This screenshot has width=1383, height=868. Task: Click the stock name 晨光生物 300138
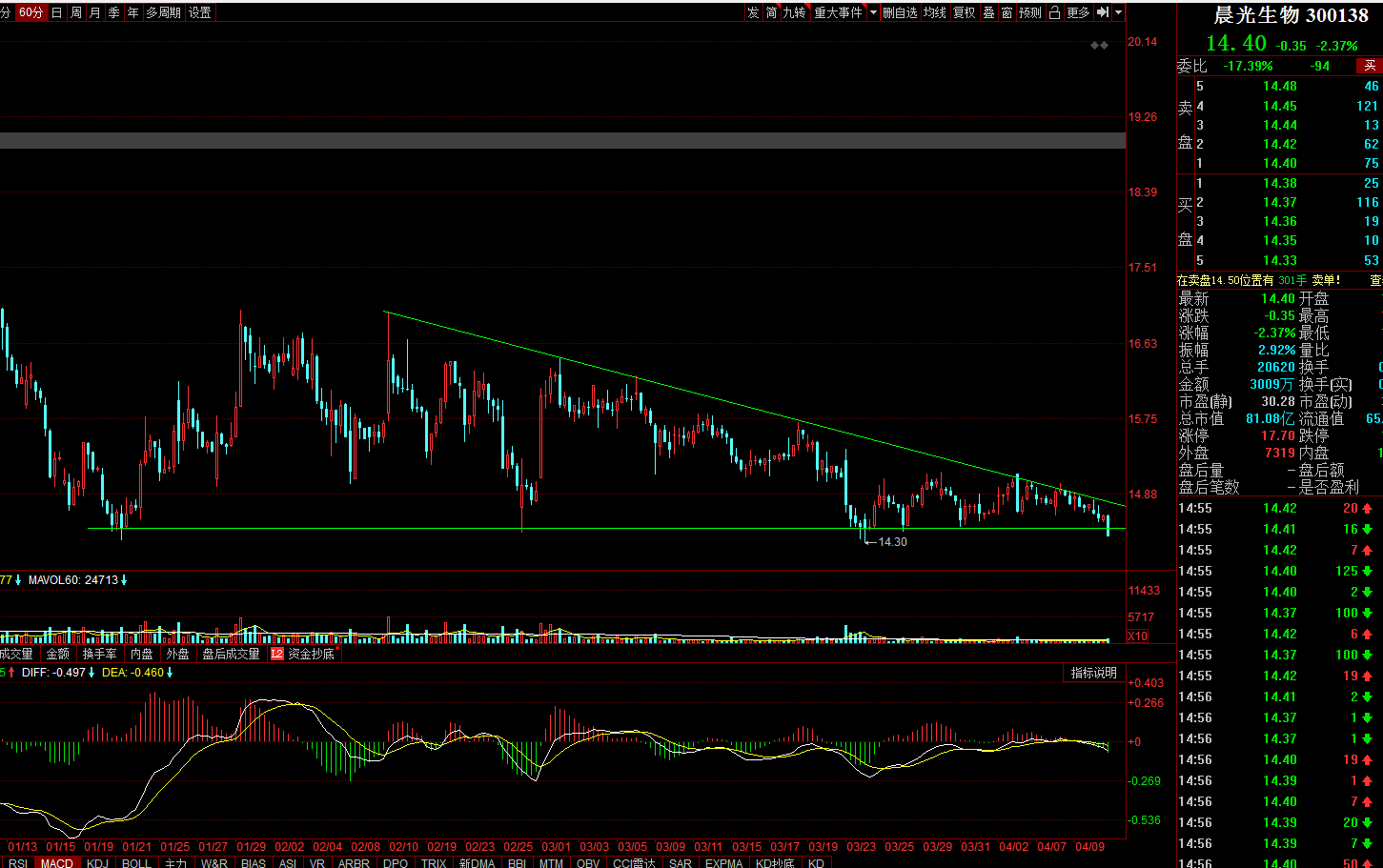1291,15
